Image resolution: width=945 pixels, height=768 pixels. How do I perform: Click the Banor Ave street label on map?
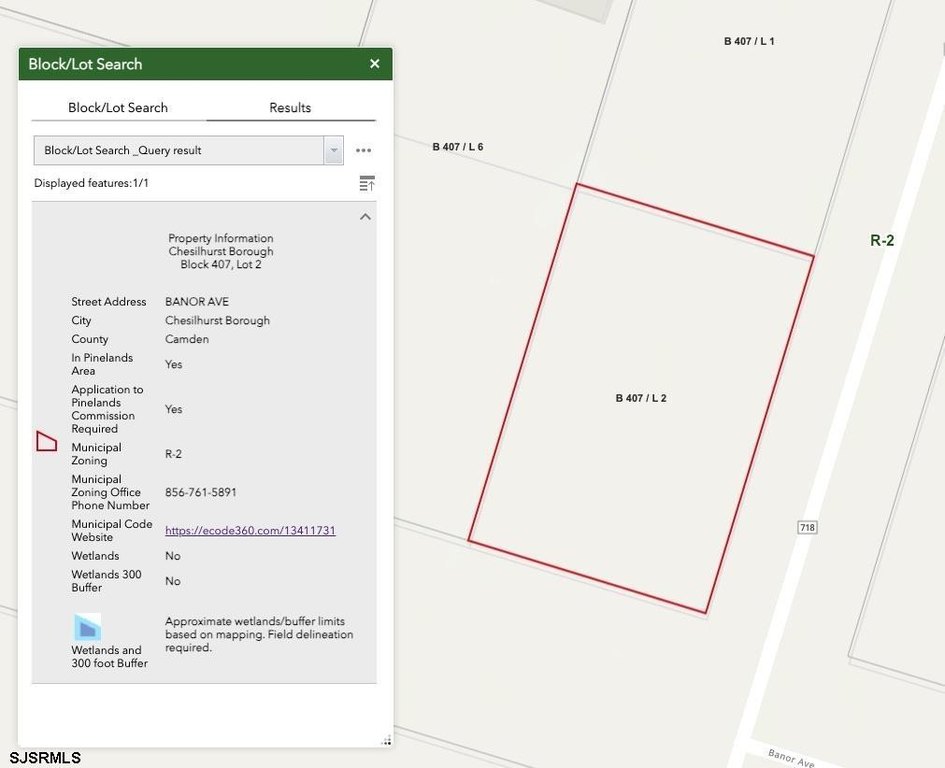point(791,757)
